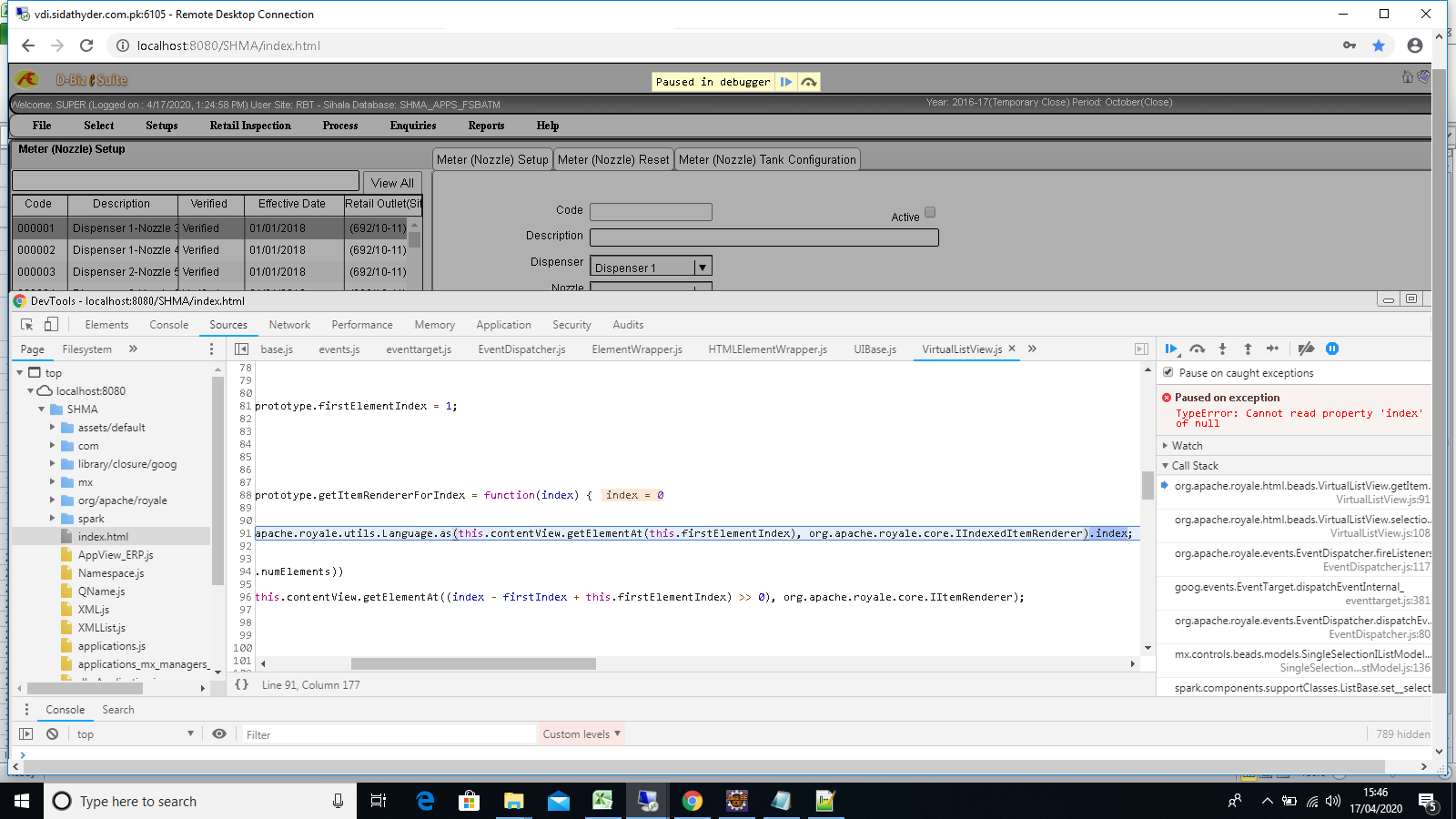Resume script execution in the debugger

click(1171, 349)
